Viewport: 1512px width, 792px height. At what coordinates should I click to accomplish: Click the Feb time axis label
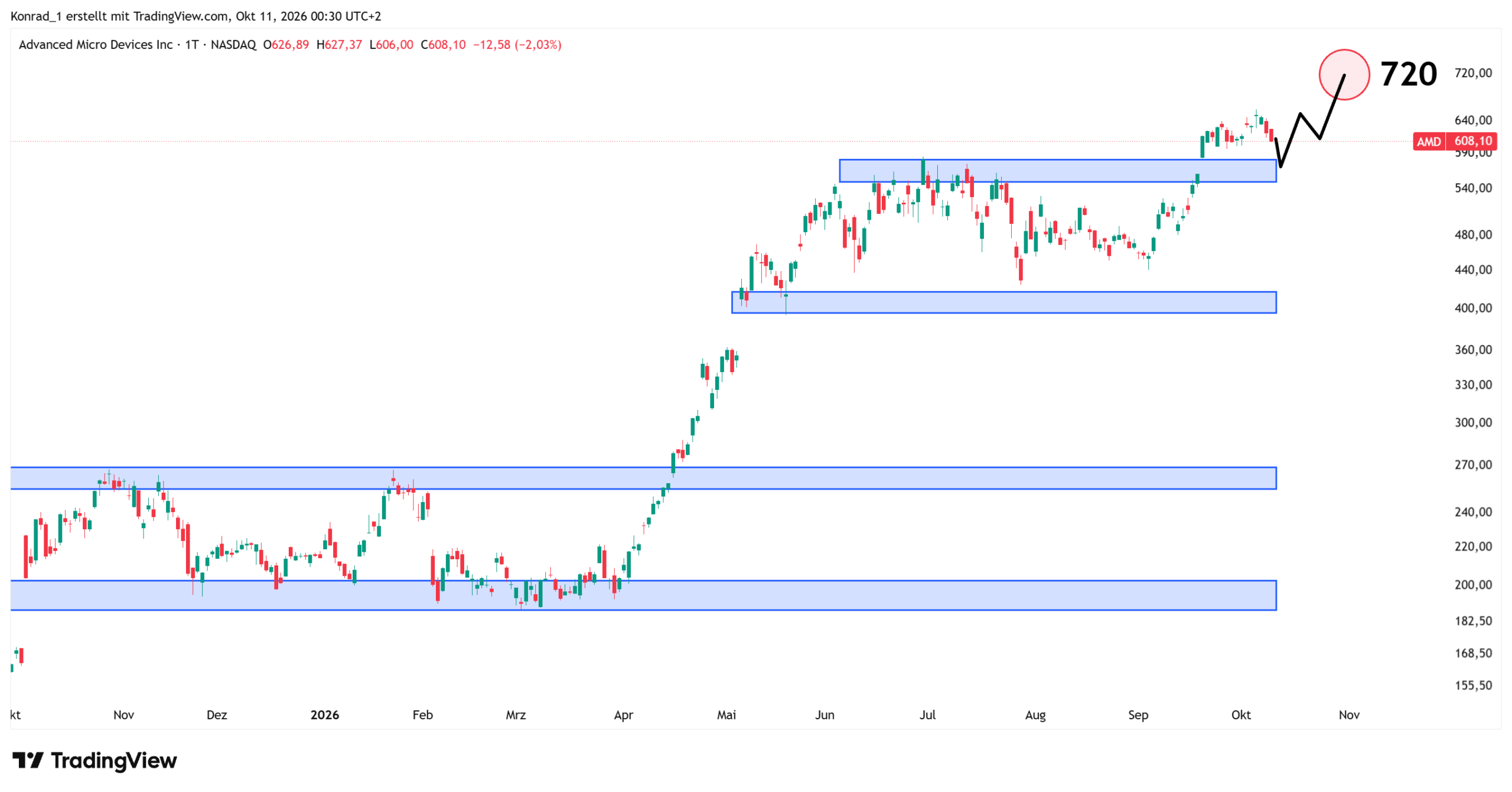point(423,715)
